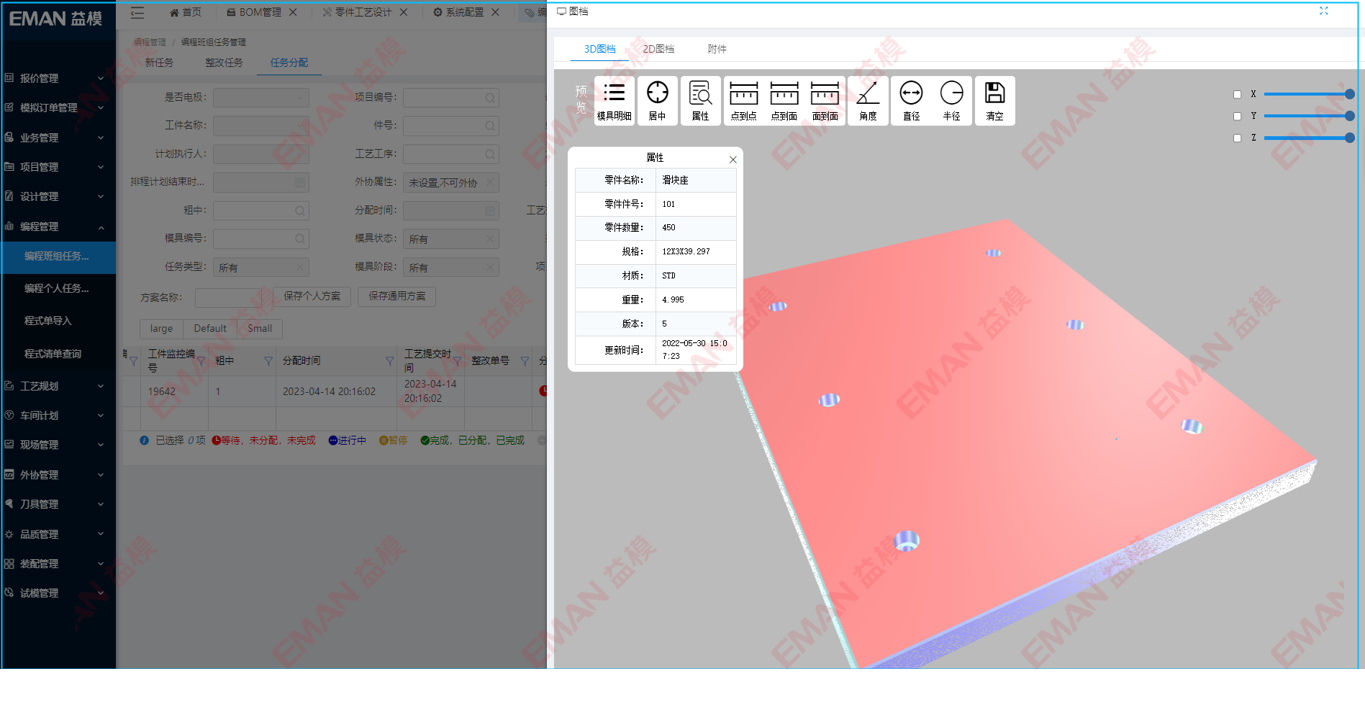This screenshot has height=713, width=1365.
Task: Select the 点到点 measurement tool
Action: (x=743, y=101)
